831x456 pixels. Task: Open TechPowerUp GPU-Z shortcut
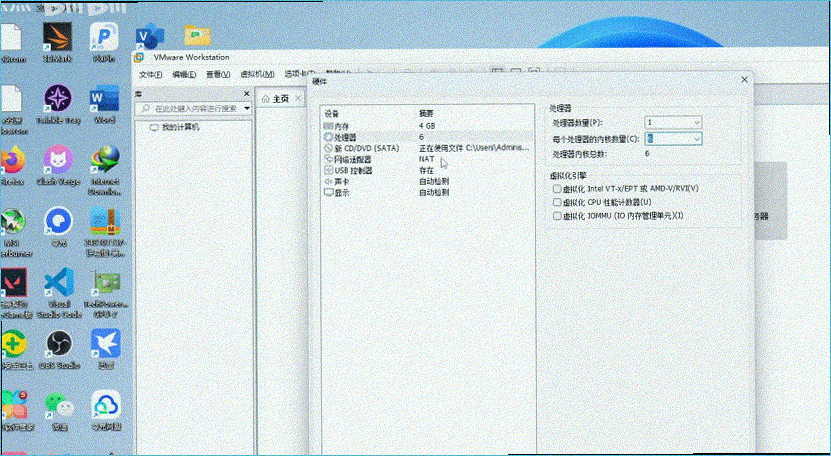click(x=105, y=283)
